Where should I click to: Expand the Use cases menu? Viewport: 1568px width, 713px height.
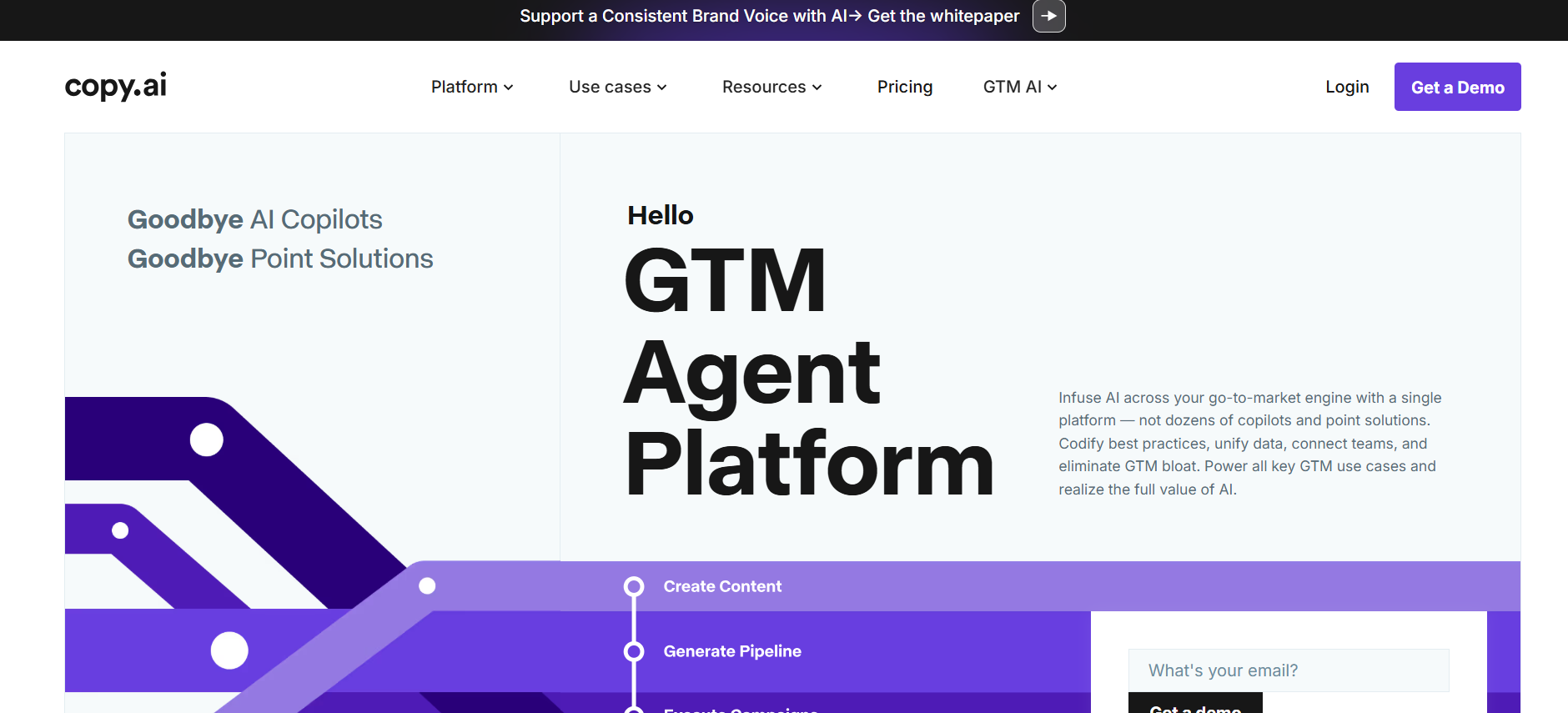tap(618, 87)
